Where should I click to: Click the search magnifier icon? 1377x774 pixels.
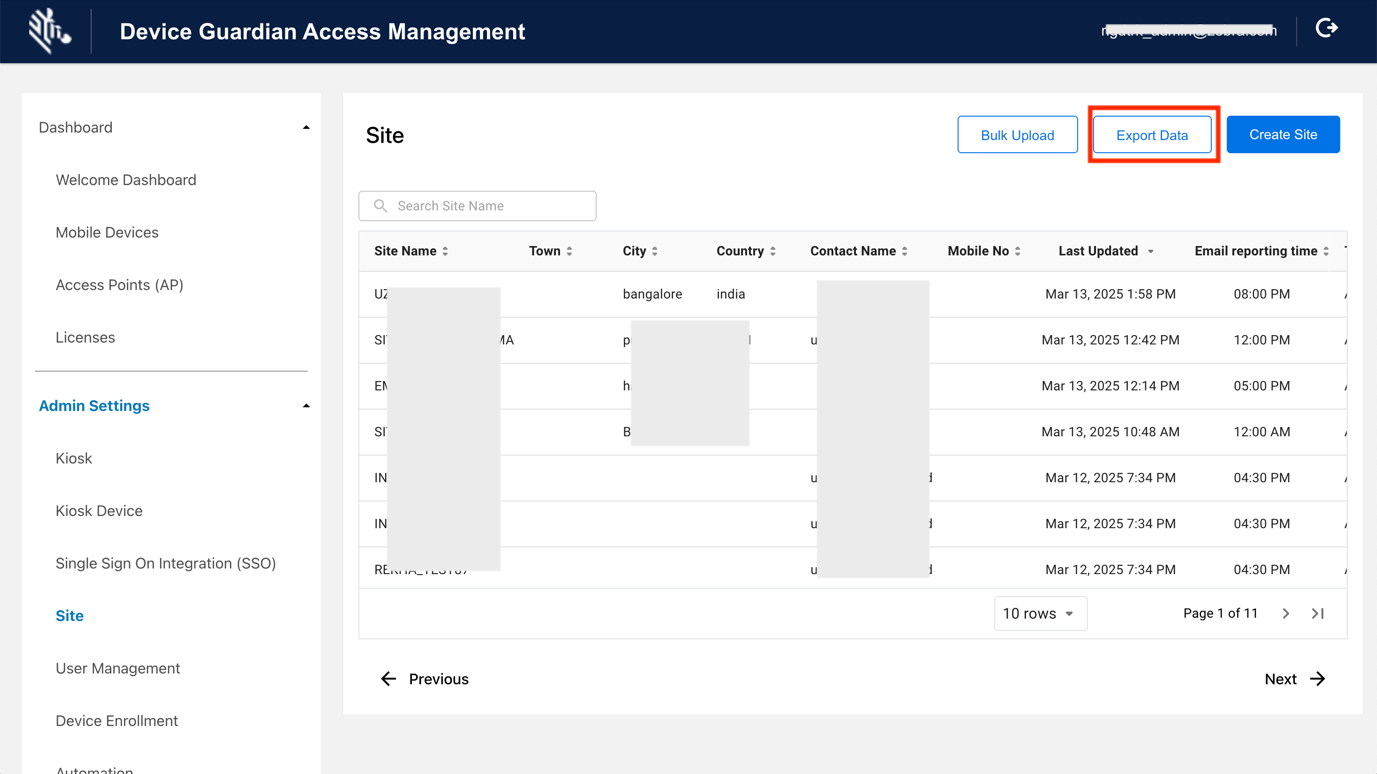click(380, 206)
